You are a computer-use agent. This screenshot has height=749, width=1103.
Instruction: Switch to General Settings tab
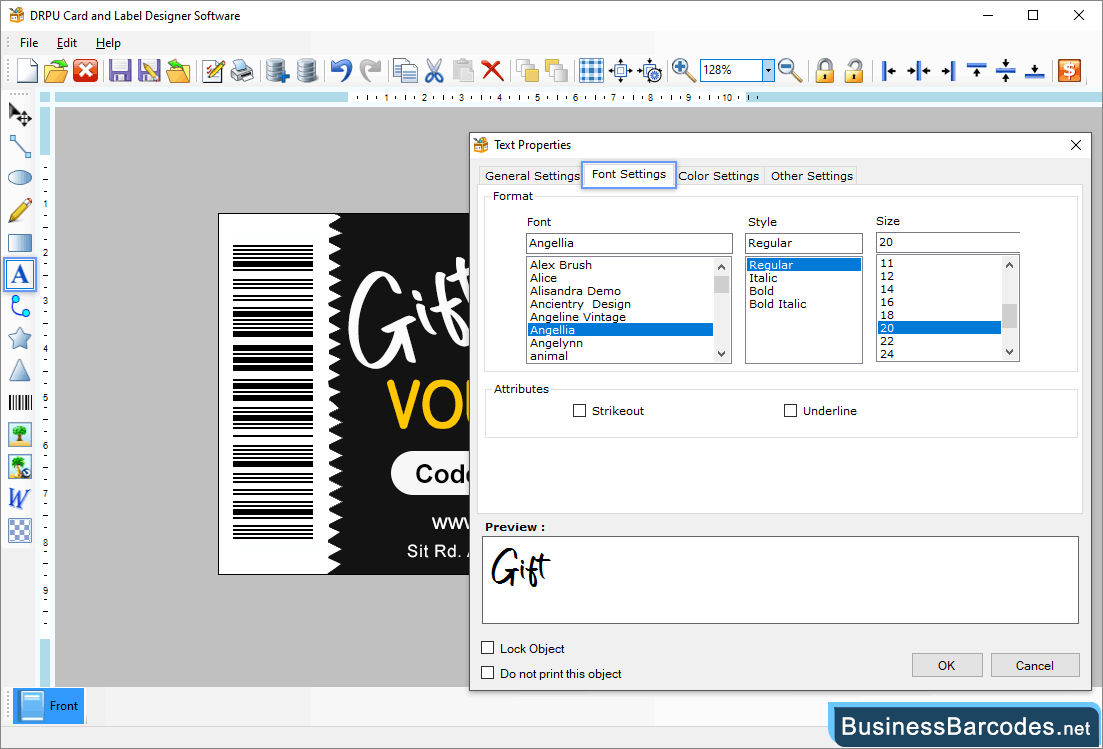point(532,176)
